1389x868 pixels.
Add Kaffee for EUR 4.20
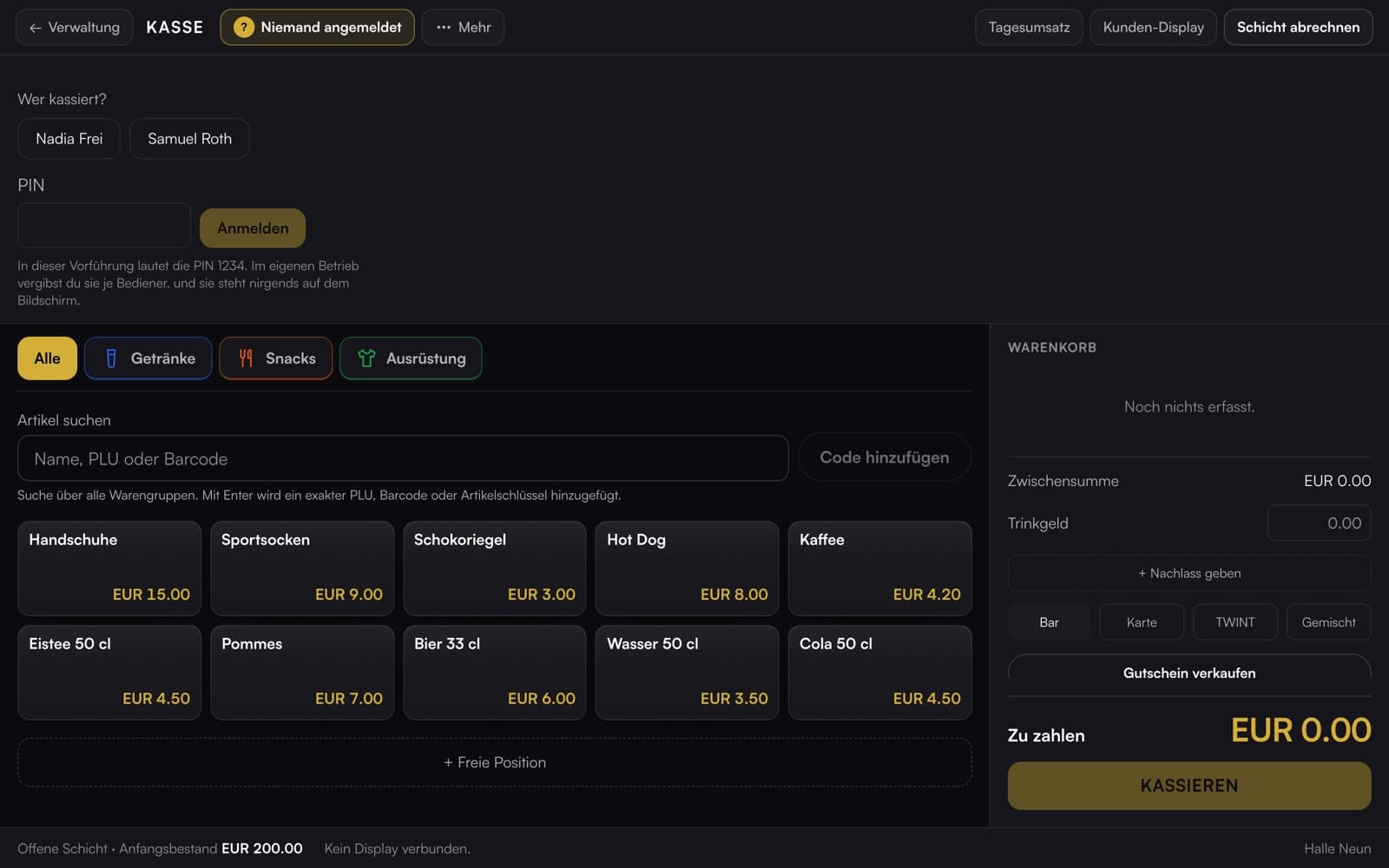pyautogui.click(x=880, y=569)
